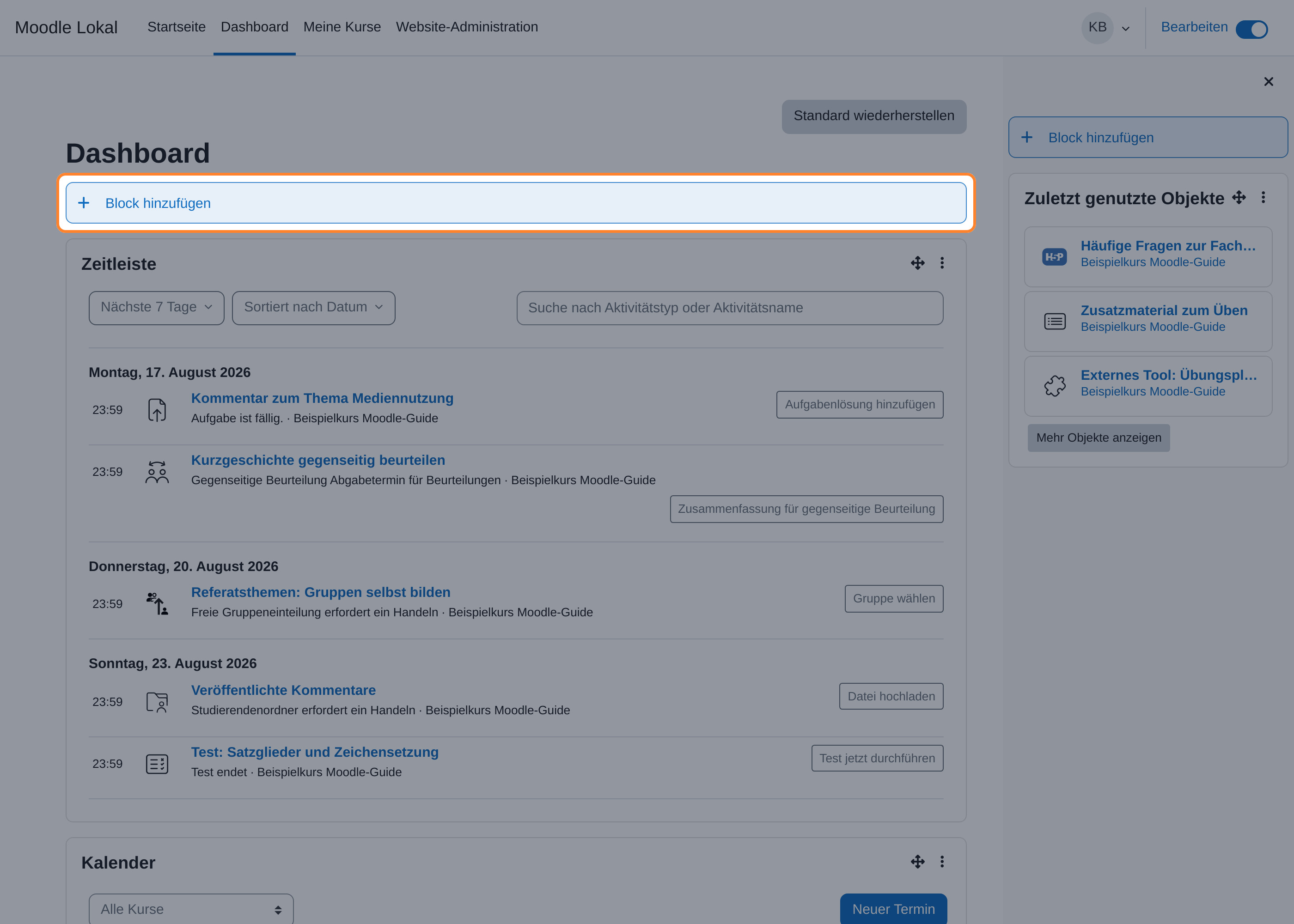Click Aufgabenlösung hinzufügen button

click(860, 405)
